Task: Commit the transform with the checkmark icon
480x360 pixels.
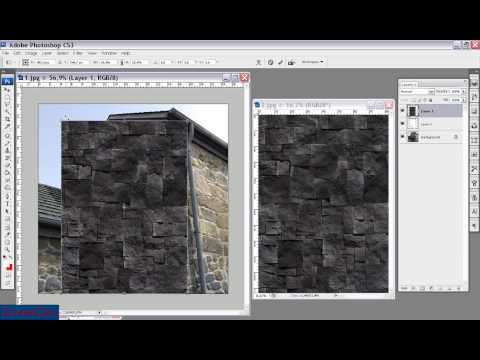Action: click(281, 62)
